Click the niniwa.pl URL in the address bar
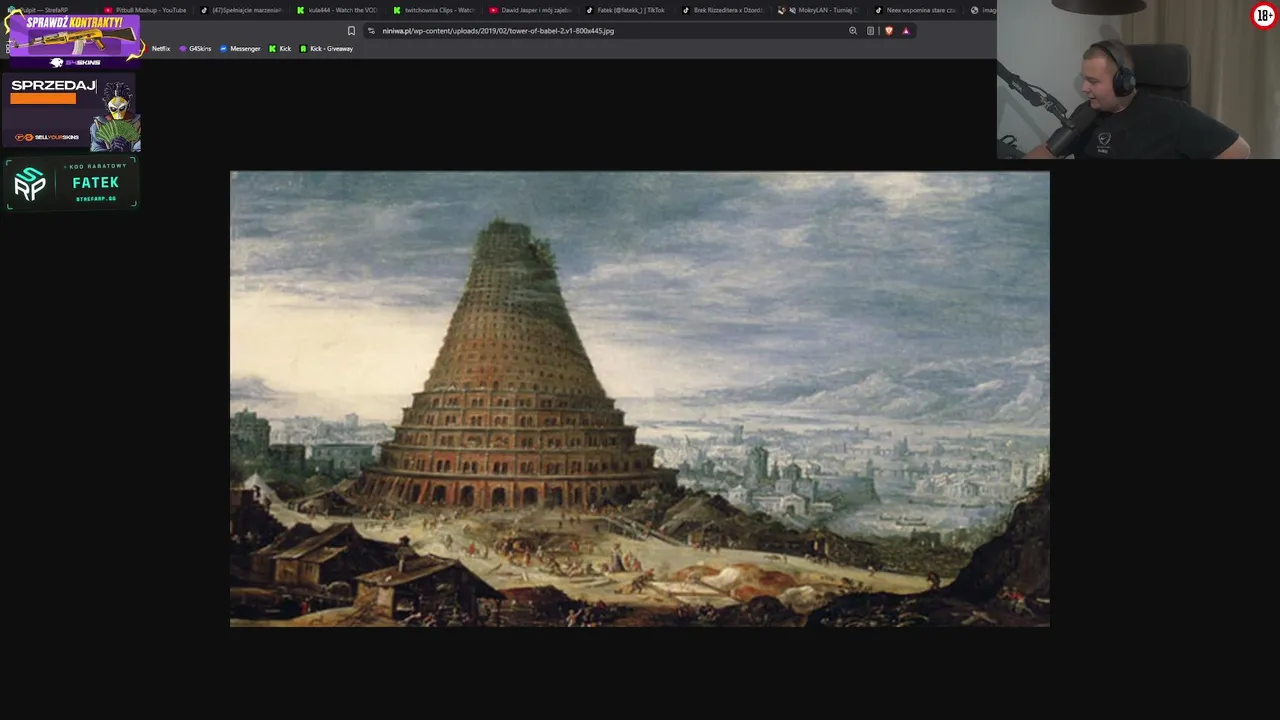Image resolution: width=1280 pixels, height=720 pixels. (498, 31)
